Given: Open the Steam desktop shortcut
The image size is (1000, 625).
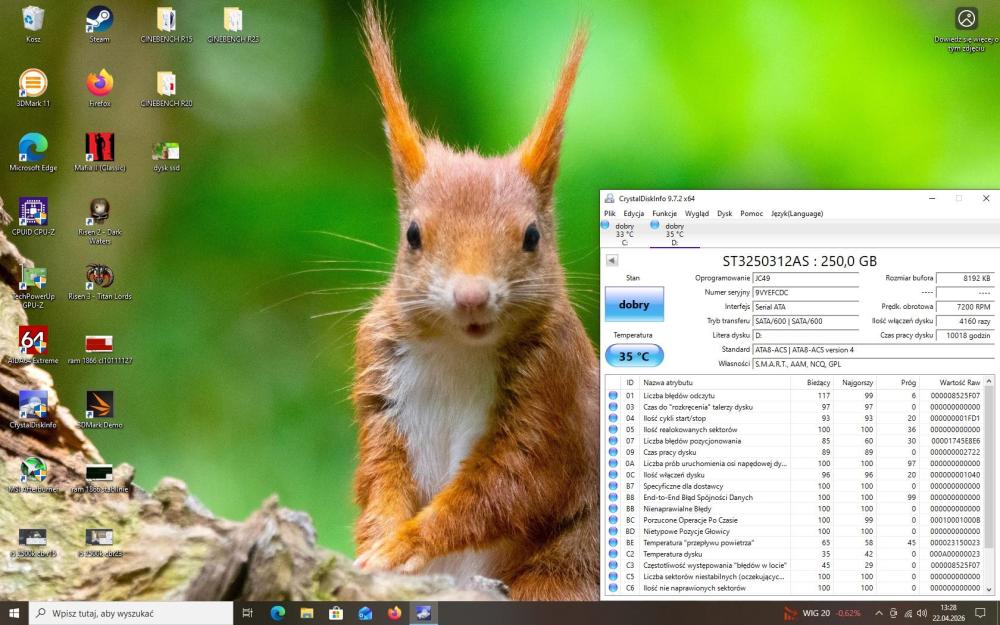Looking at the screenshot, I should [99, 24].
